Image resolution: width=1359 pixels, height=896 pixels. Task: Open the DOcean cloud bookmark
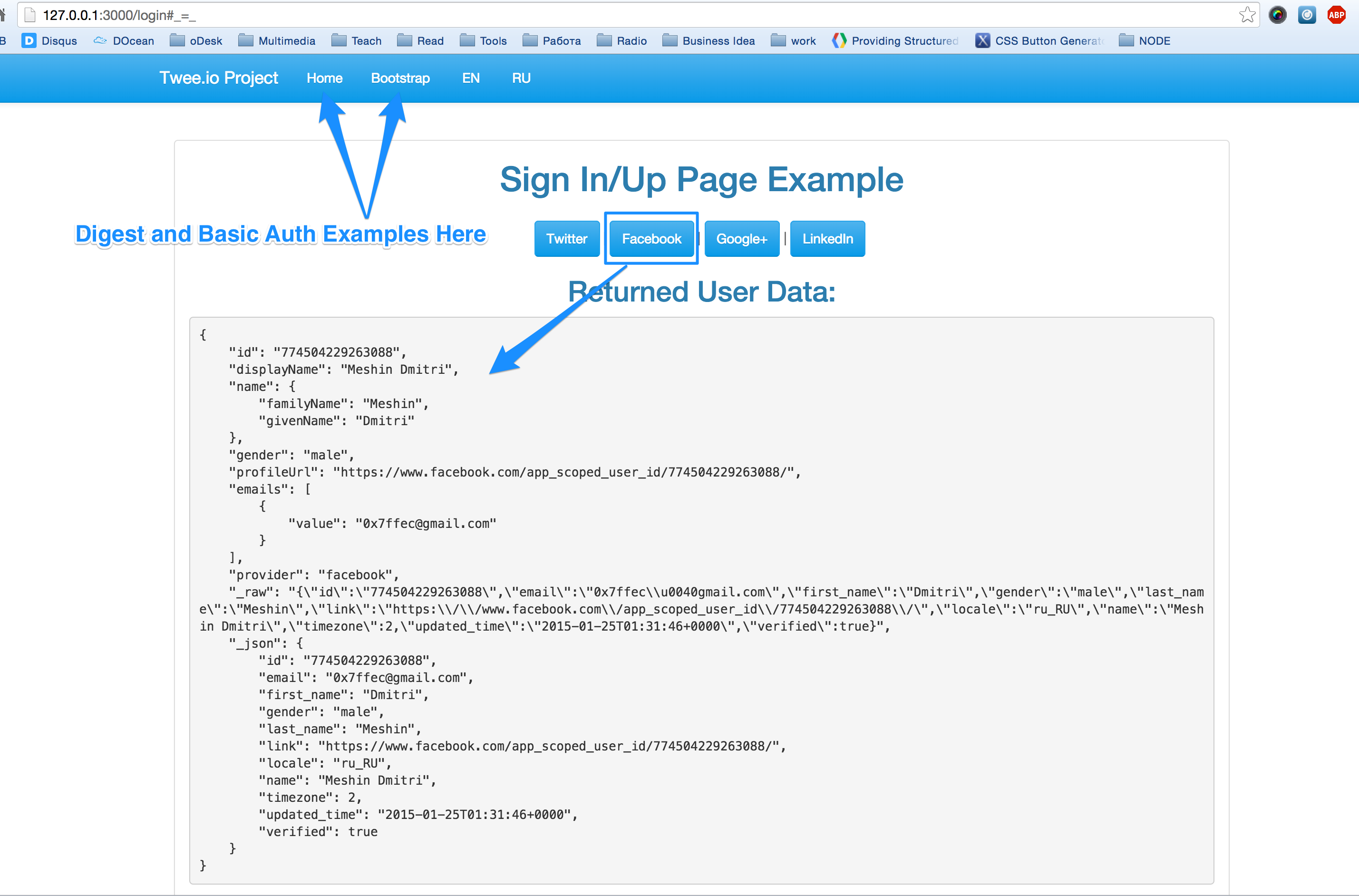coord(124,40)
